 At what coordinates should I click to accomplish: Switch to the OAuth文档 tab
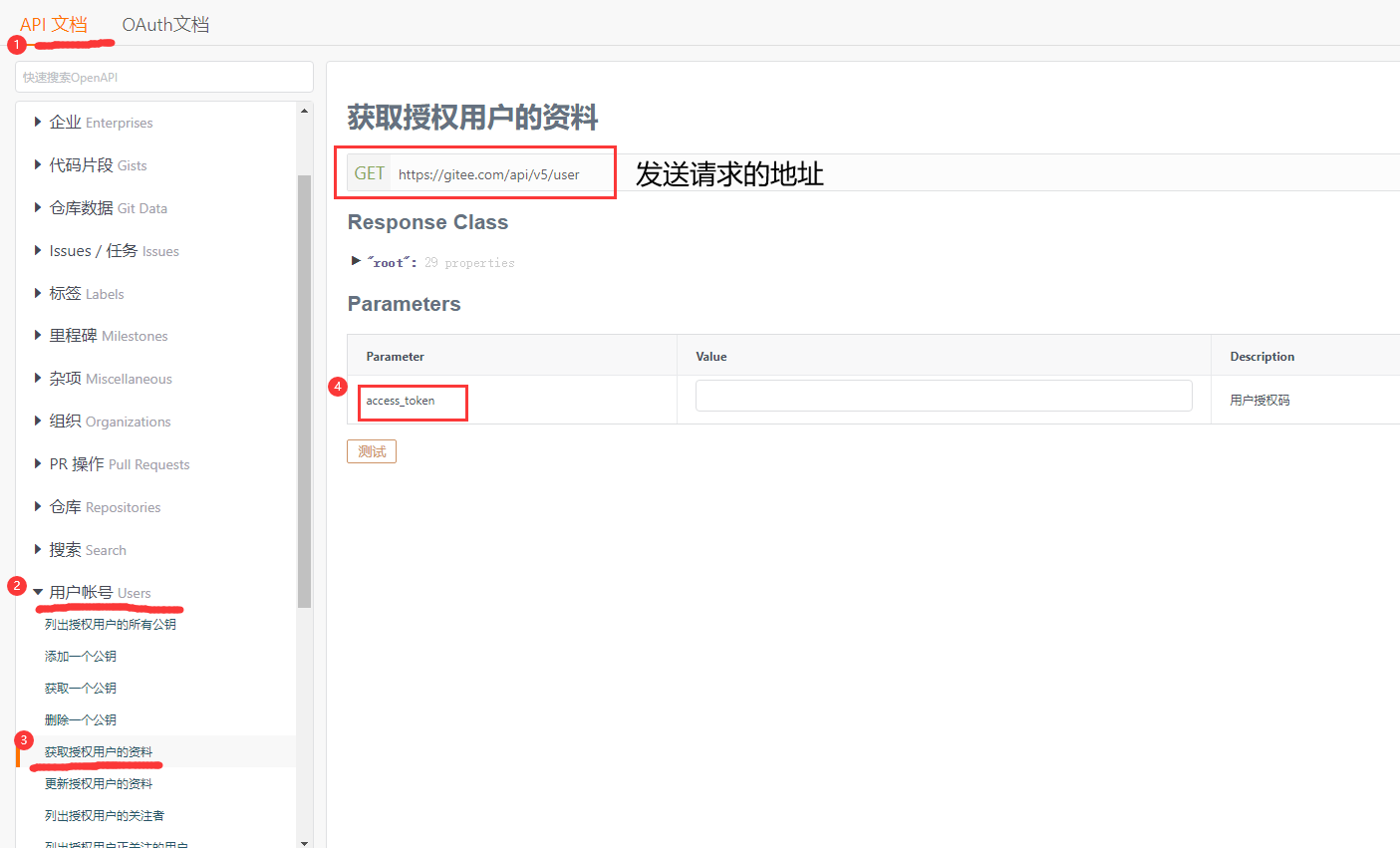coord(164,24)
